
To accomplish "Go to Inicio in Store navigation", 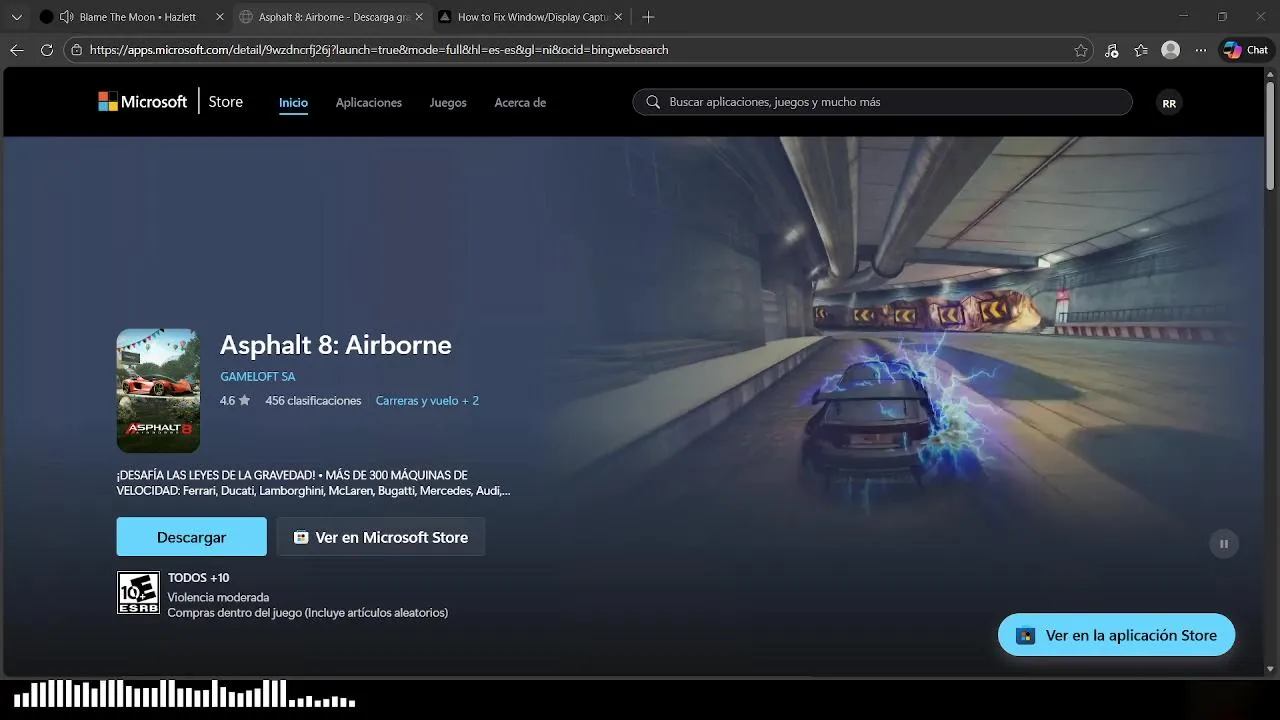I will pos(293,103).
